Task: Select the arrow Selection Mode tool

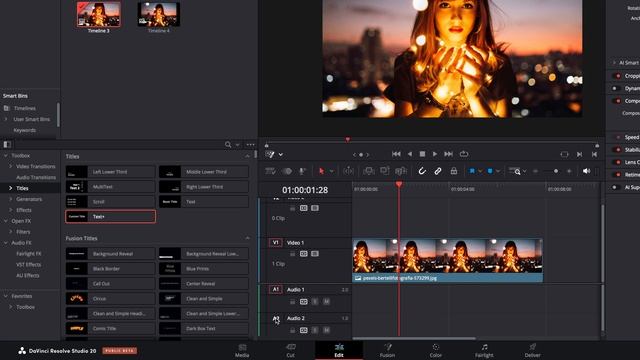Action: coord(322,171)
